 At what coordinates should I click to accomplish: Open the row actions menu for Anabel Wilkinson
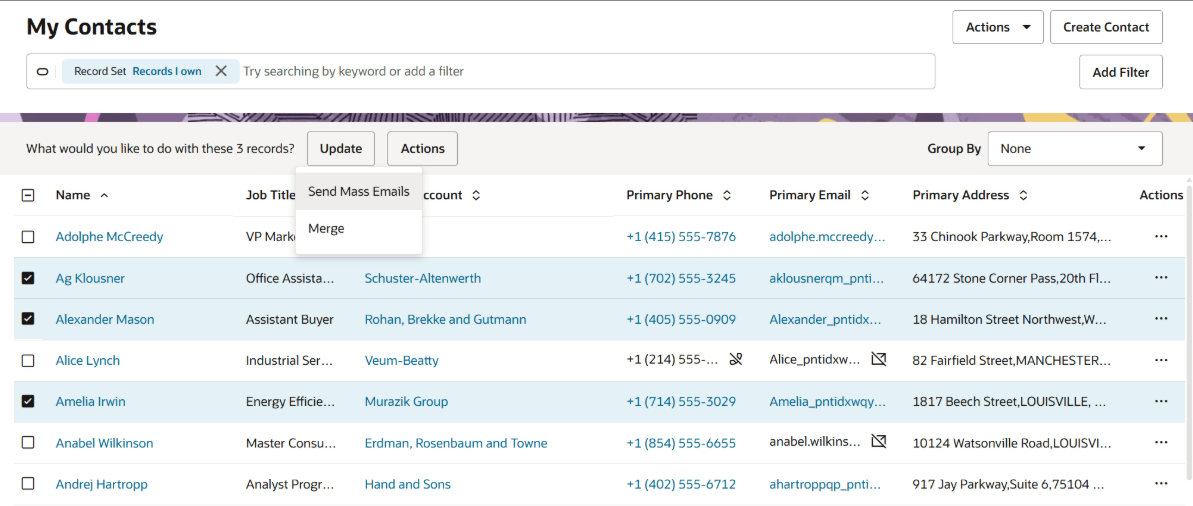pyautogui.click(x=1160, y=442)
